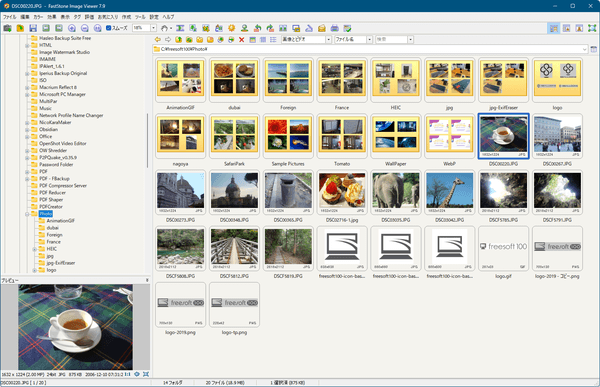This screenshot has width=600, height=387.
Task: Click the browser view mode icon
Action: pos(553,28)
